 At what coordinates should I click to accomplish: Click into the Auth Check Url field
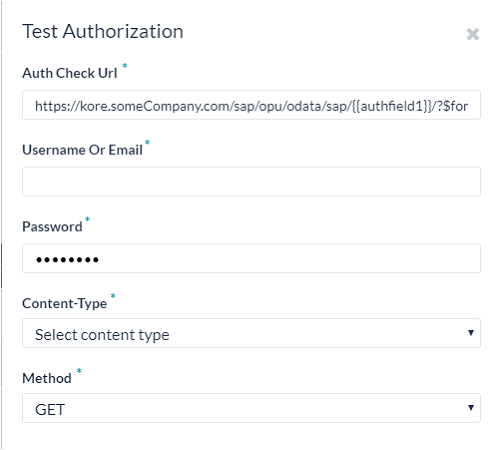[x=251, y=105]
